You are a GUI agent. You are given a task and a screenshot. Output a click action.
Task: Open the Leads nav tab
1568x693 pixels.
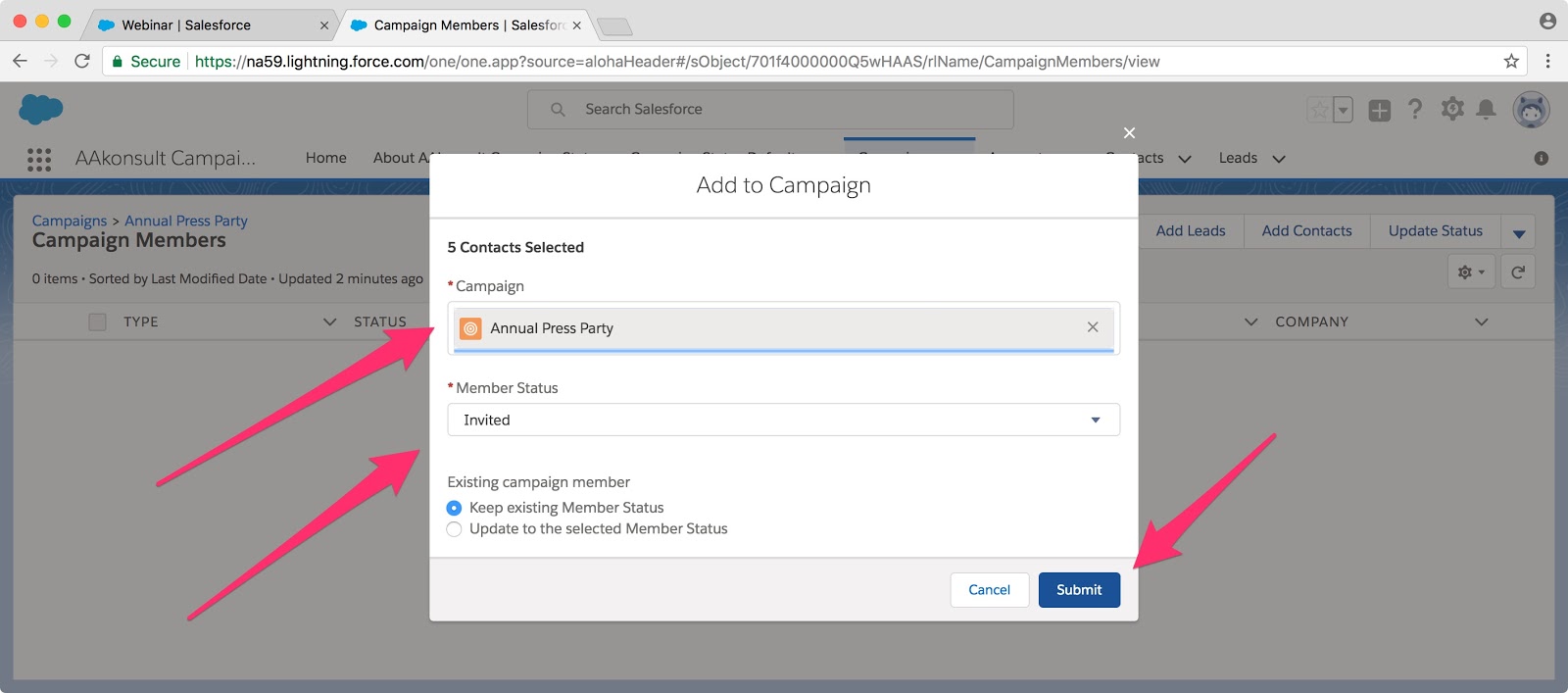1238,158
